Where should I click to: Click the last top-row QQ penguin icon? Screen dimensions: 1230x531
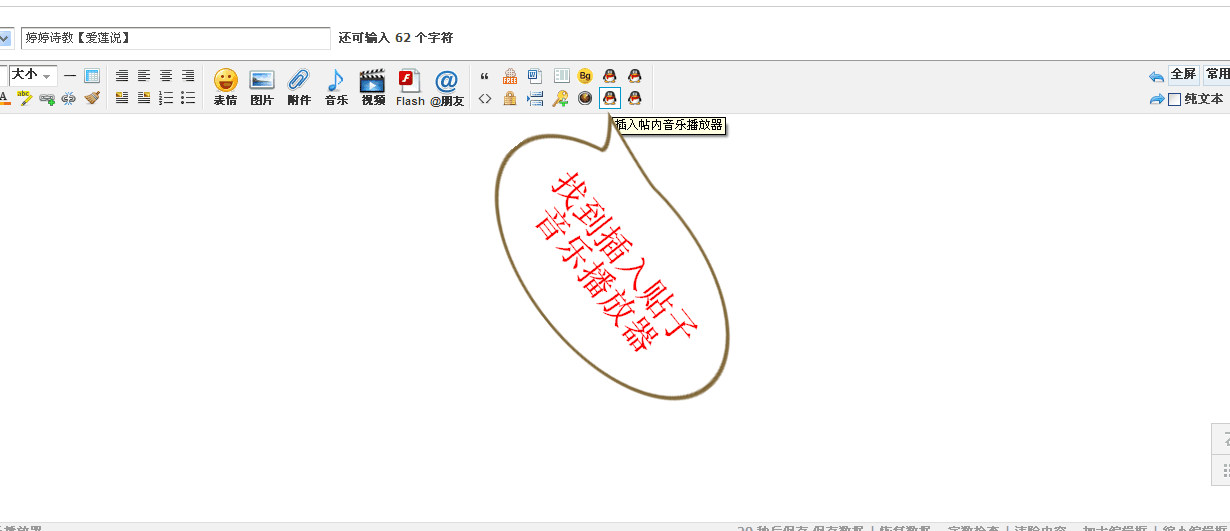(x=634, y=76)
